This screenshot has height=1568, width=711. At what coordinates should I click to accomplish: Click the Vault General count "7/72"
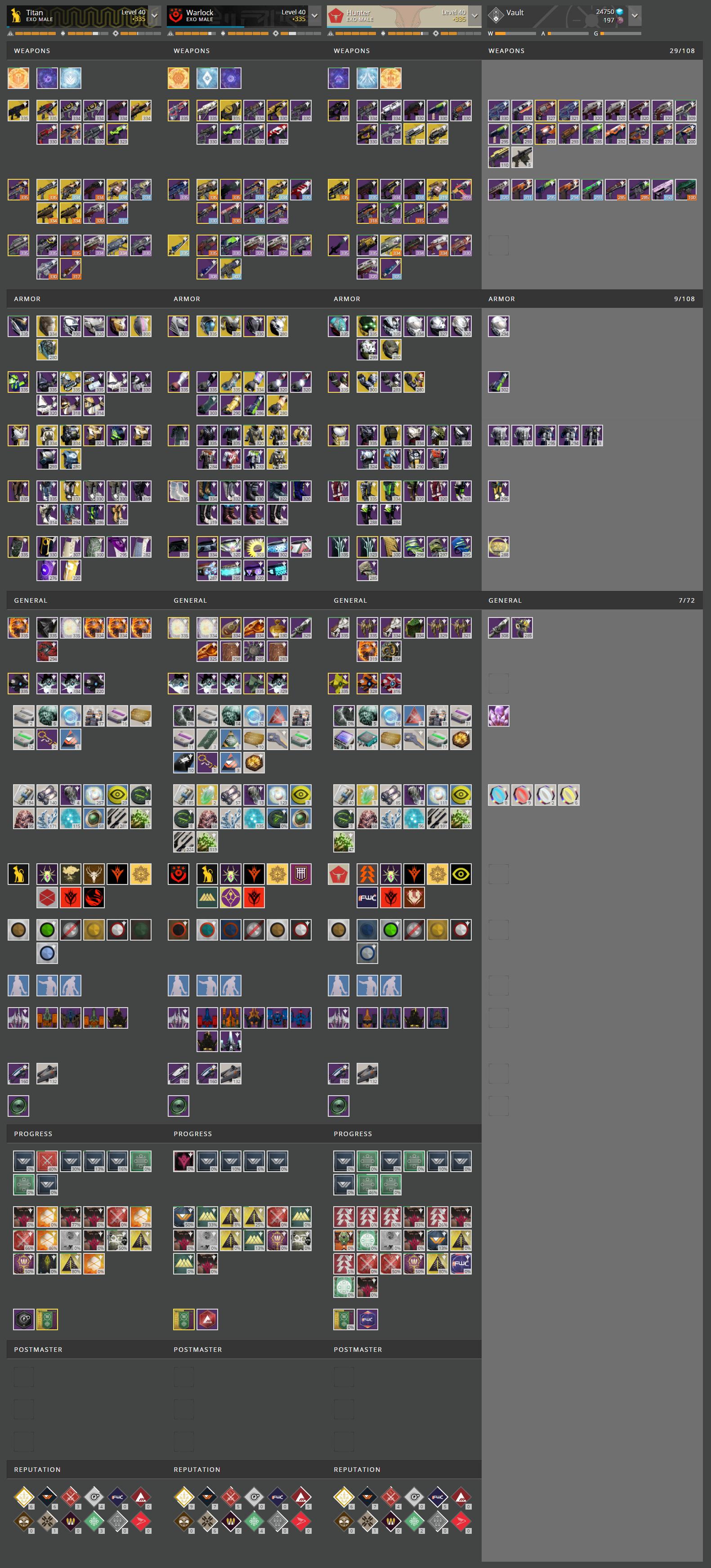[687, 600]
